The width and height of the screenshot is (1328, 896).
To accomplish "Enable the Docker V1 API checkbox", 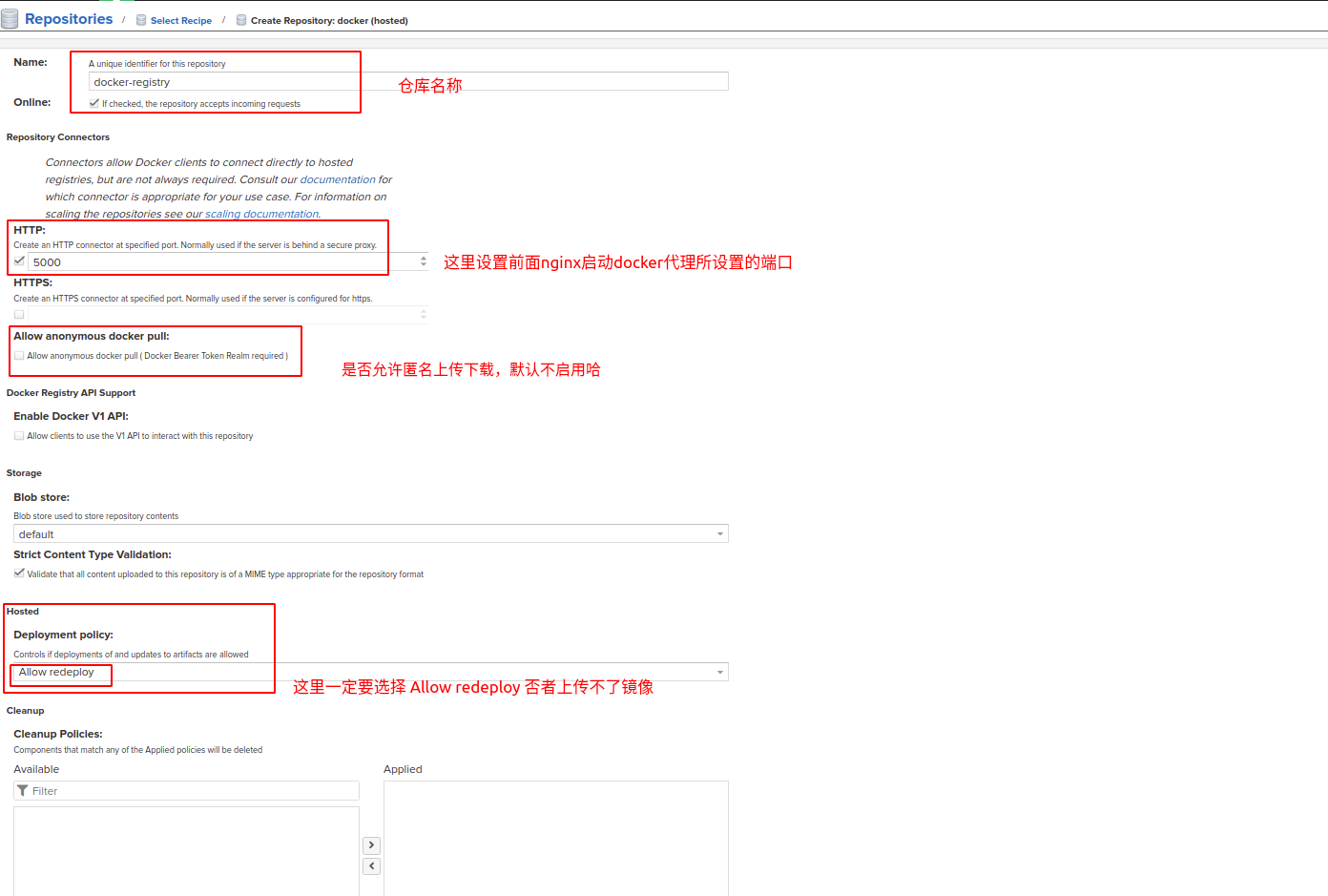I will tap(19, 436).
